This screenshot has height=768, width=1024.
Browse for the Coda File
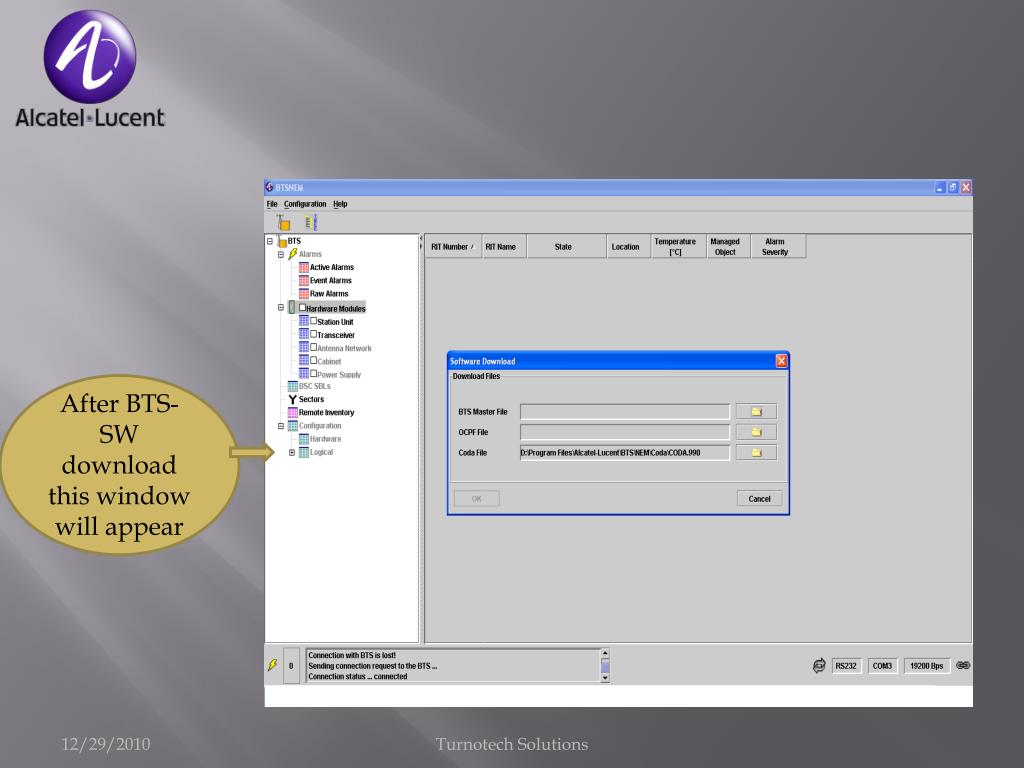coord(756,453)
